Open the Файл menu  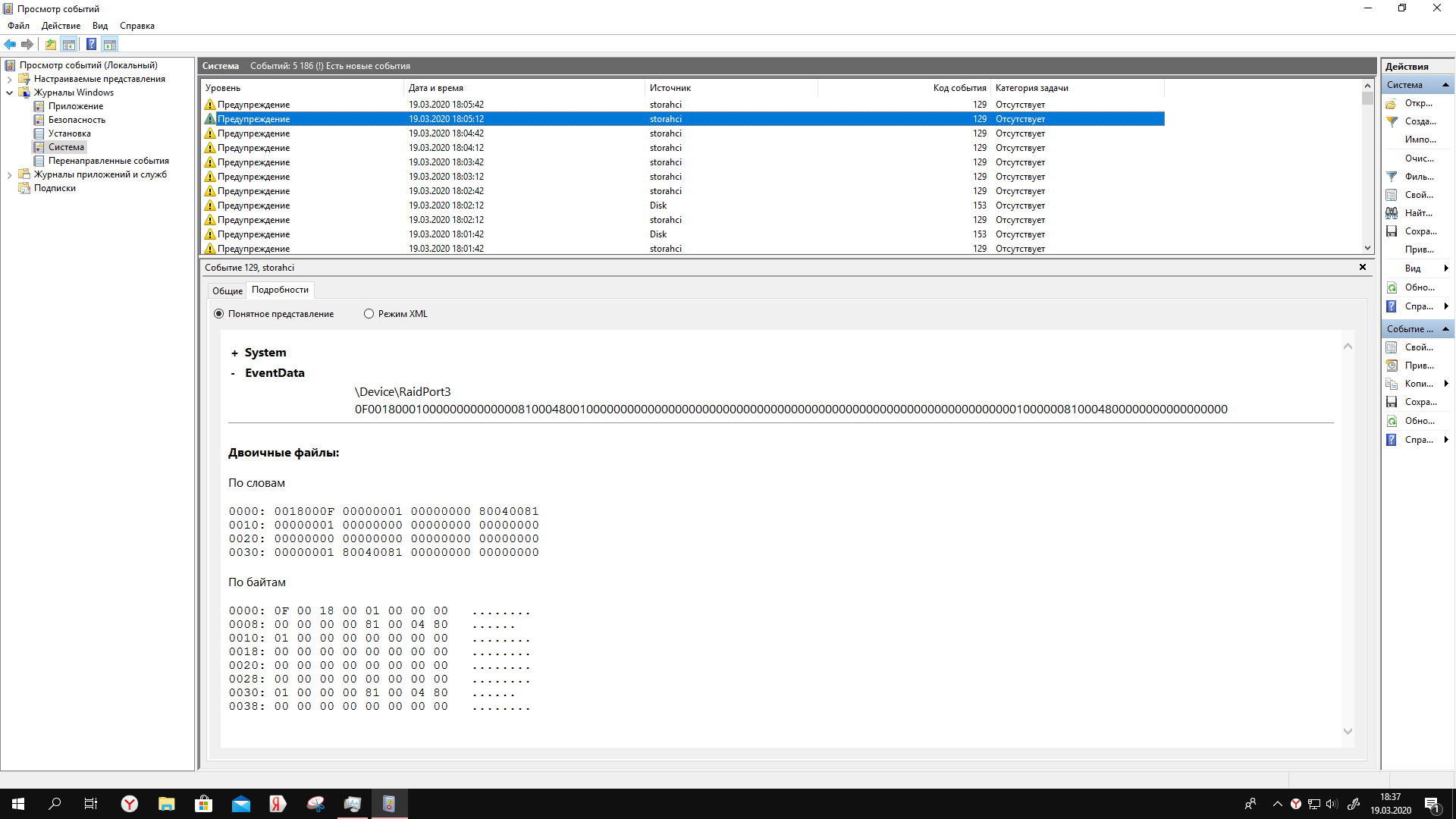(x=19, y=26)
